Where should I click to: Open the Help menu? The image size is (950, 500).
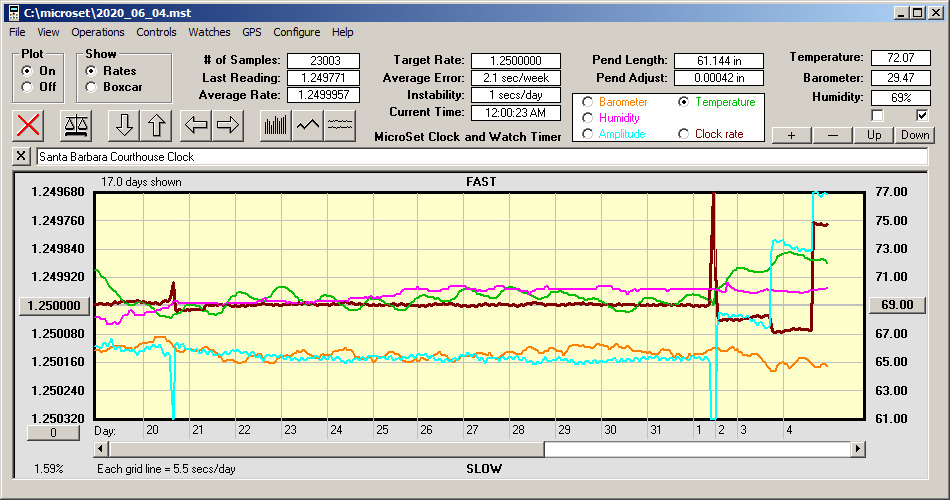(x=342, y=32)
